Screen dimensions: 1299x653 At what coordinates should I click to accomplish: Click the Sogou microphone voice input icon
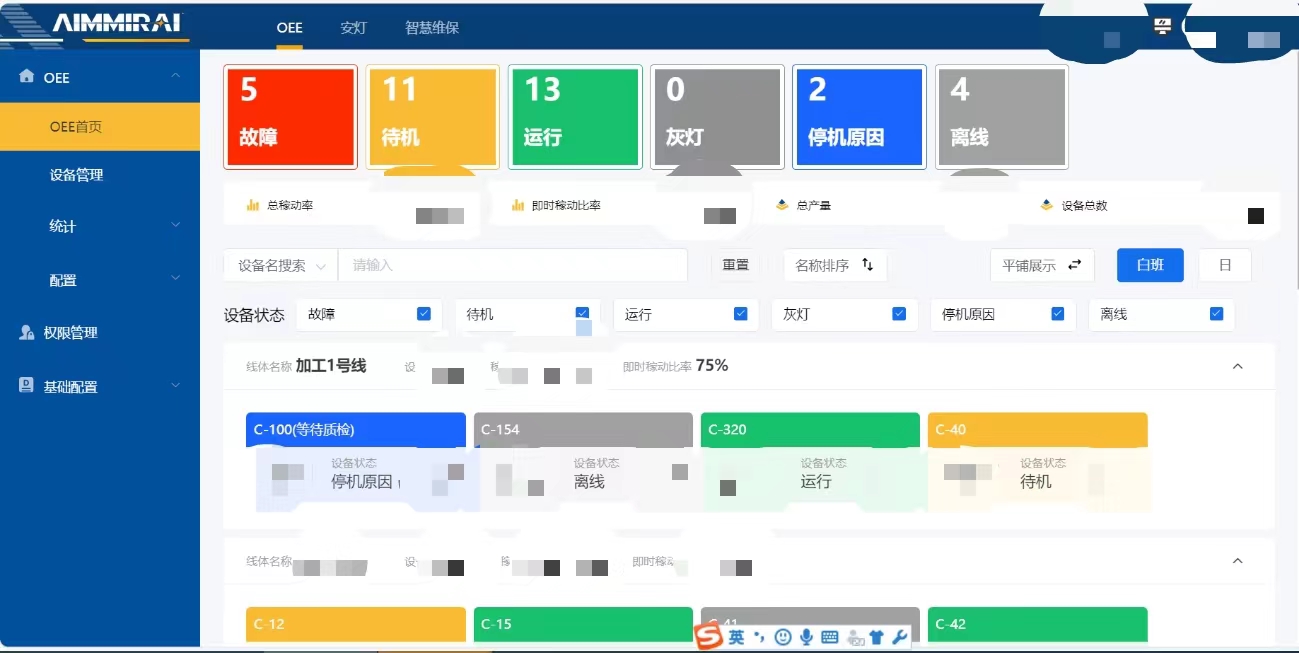806,637
